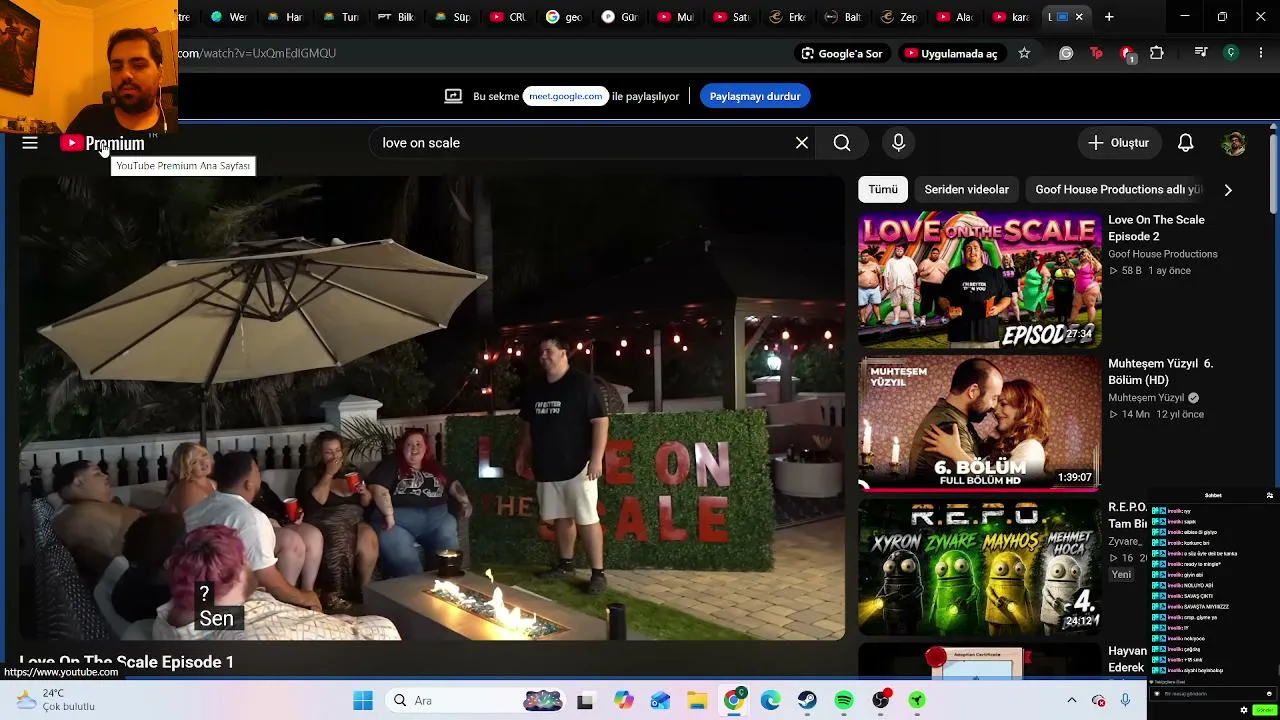Screen dimensions: 1280x720
Task: Open File Explorer from the taskbar
Action: click(697, 700)
